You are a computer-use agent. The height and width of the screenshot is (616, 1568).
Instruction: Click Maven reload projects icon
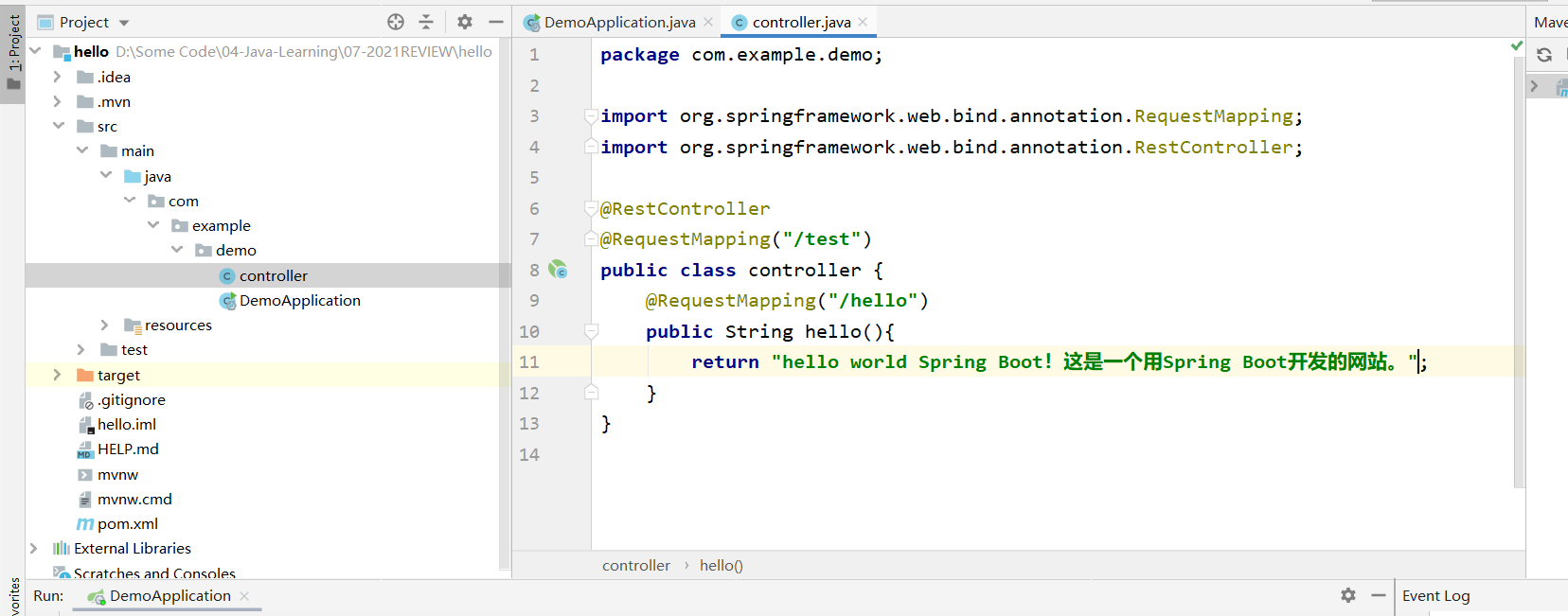tap(1544, 55)
